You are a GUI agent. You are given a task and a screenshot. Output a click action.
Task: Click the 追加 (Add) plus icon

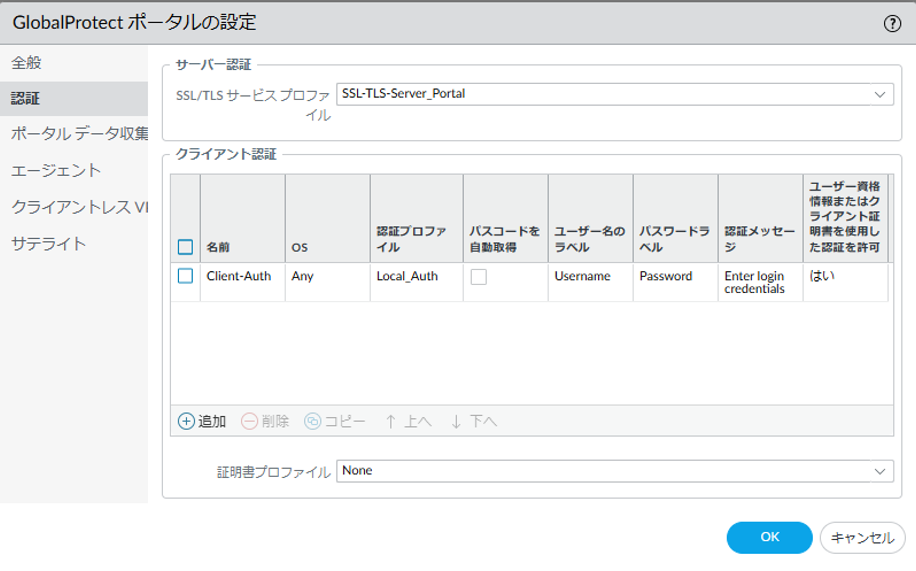tap(186, 421)
